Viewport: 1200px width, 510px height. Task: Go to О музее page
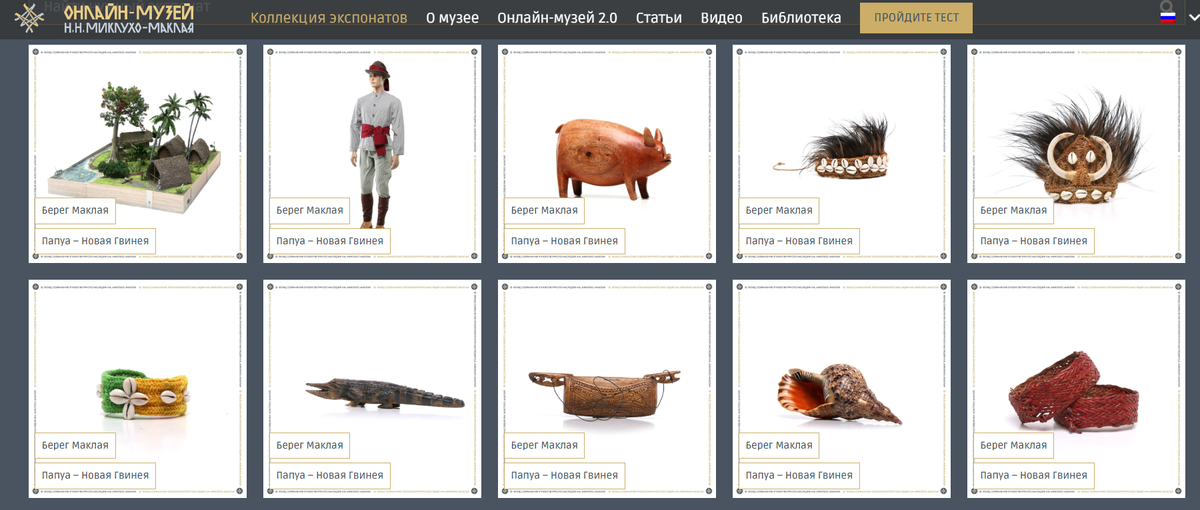point(452,18)
